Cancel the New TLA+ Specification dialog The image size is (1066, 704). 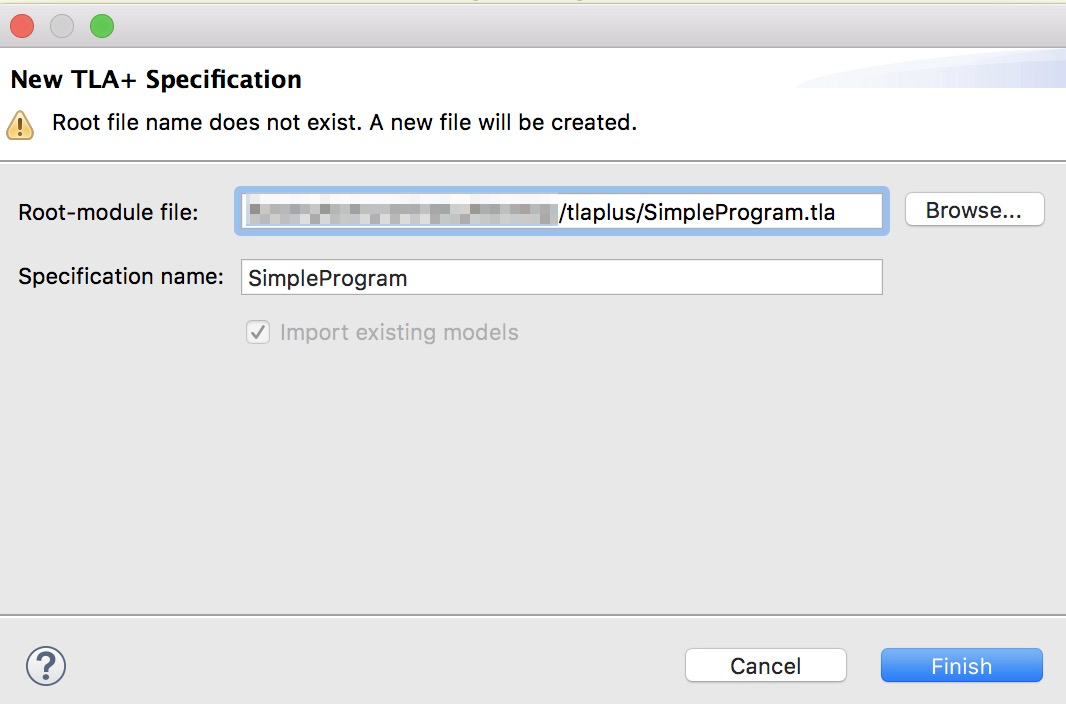[766, 665]
